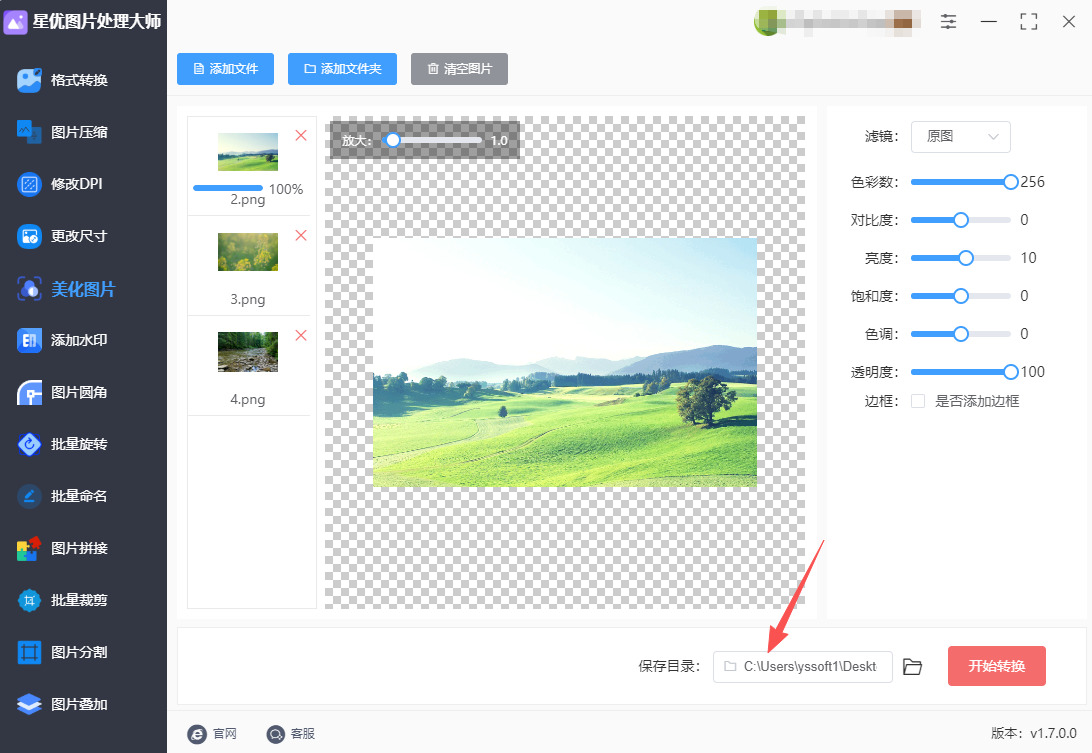Screen dimensions: 1092x753
Task: Remove 3.png with its red X
Action: click(301, 235)
